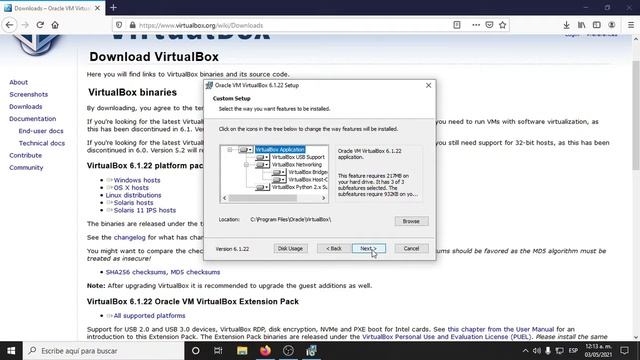Open the Firefox library icon
The width and height of the screenshot is (640, 360).
tap(582, 25)
